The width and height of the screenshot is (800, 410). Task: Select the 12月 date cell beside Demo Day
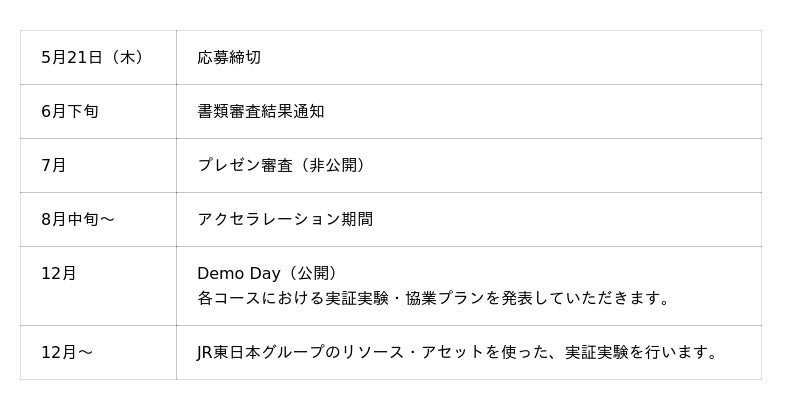58,274
